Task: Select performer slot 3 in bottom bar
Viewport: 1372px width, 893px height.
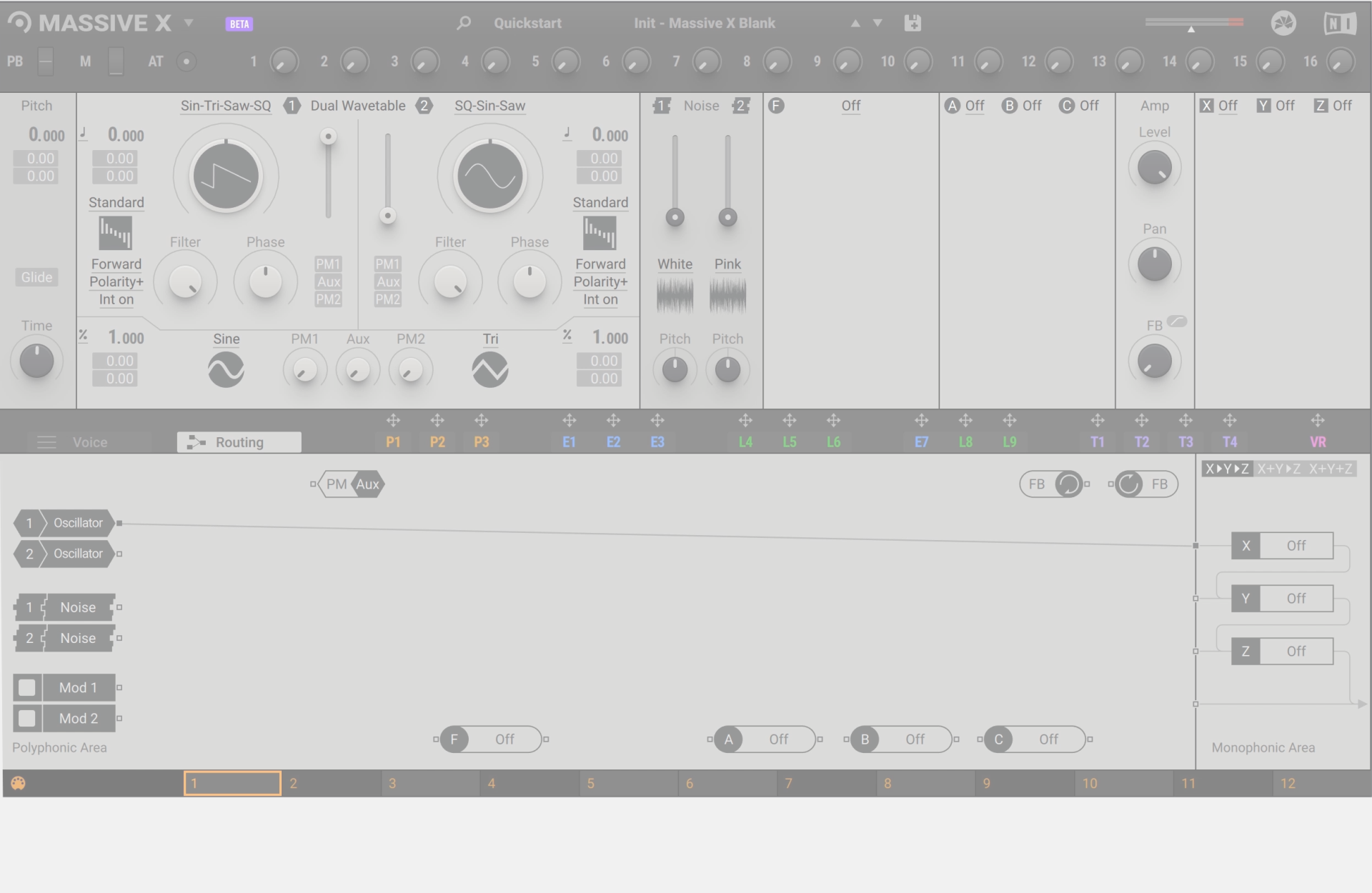Action: point(430,783)
